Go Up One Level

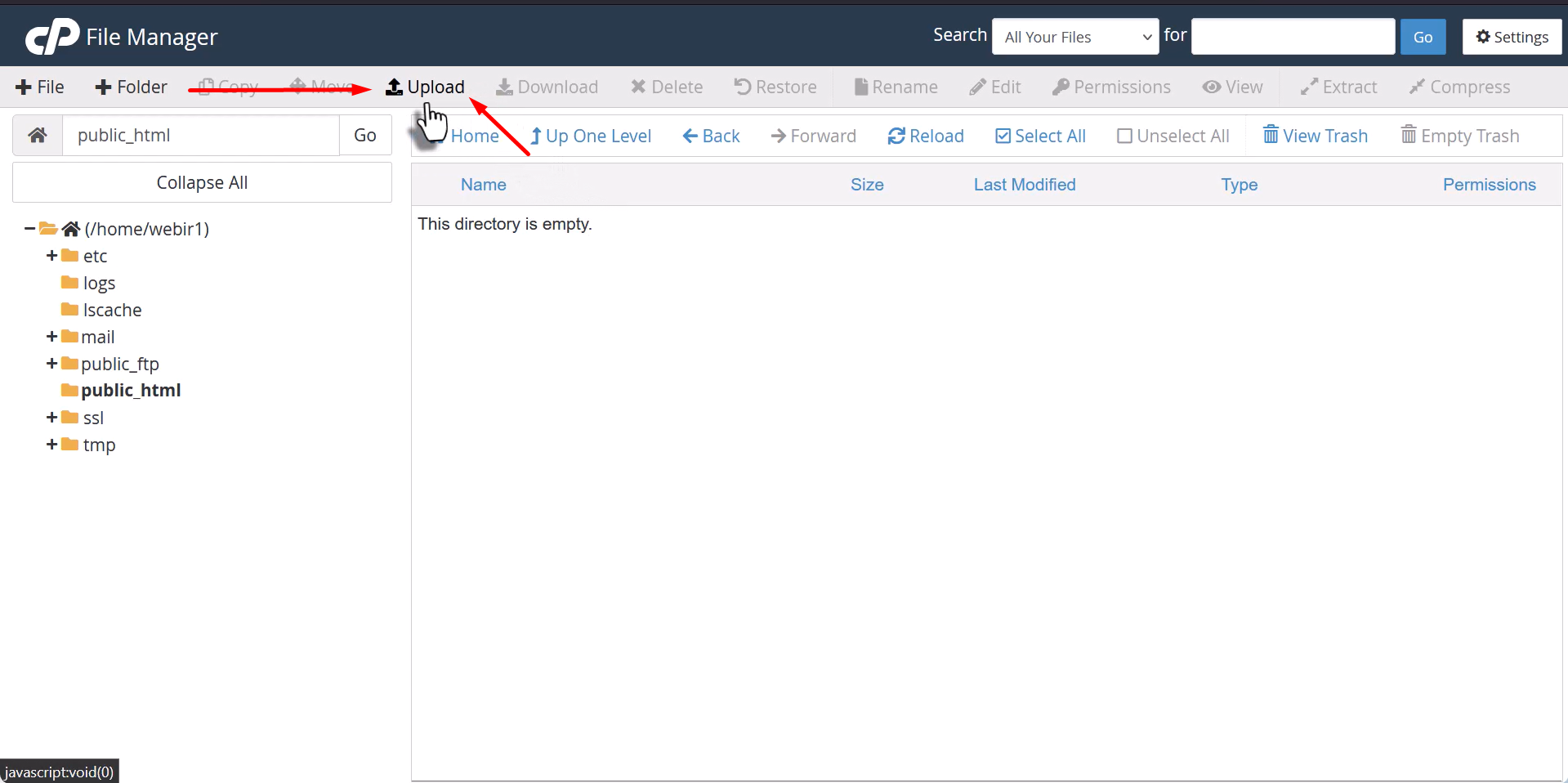click(590, 136)
